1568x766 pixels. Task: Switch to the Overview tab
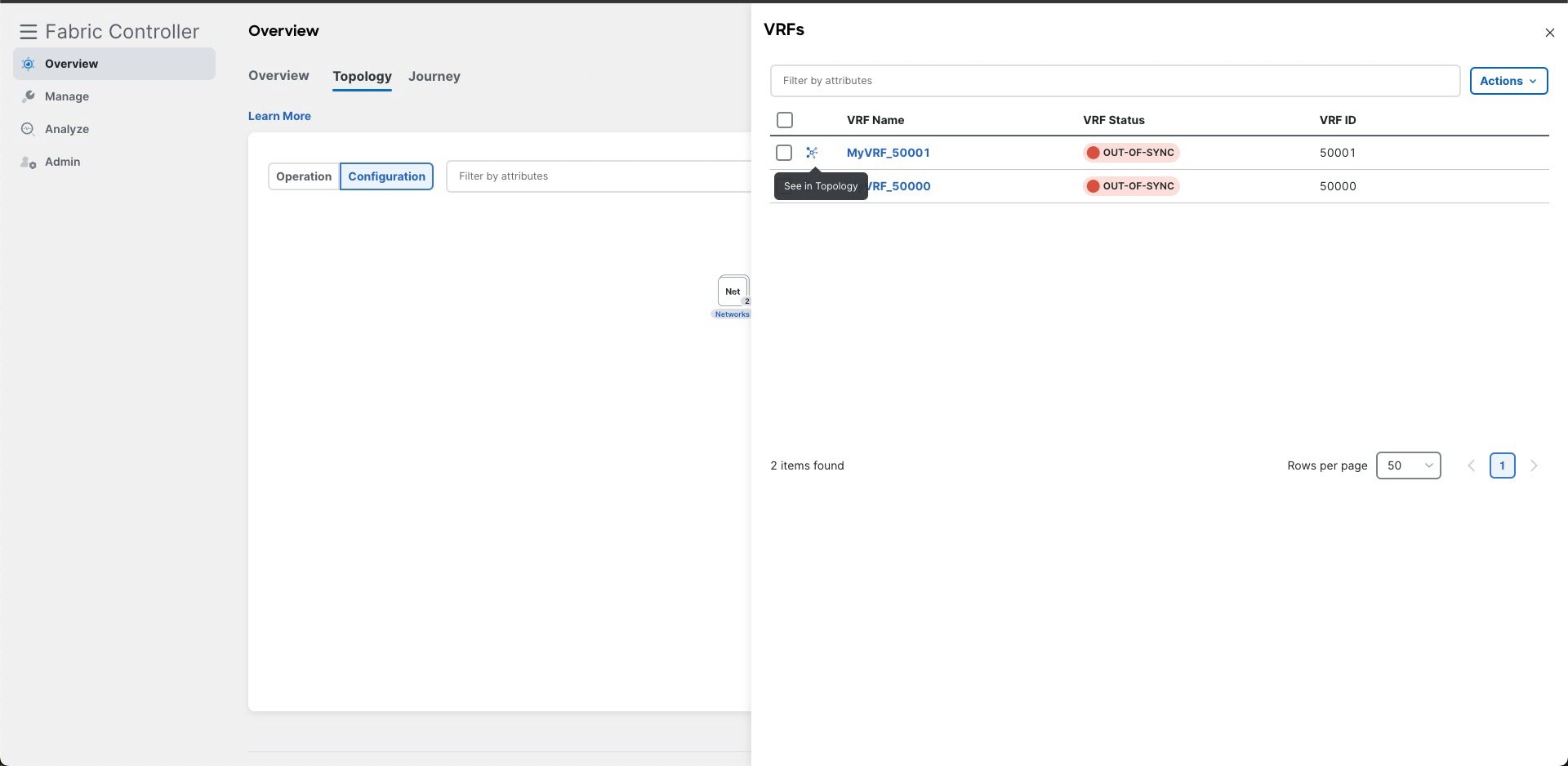tap(278, 76)
